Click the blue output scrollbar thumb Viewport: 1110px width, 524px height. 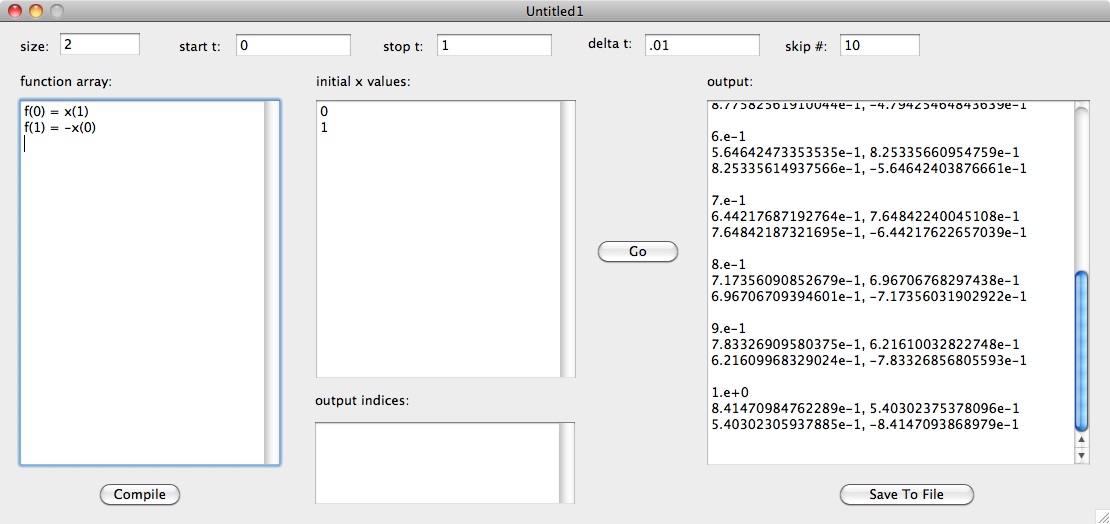pos(1080,350)
